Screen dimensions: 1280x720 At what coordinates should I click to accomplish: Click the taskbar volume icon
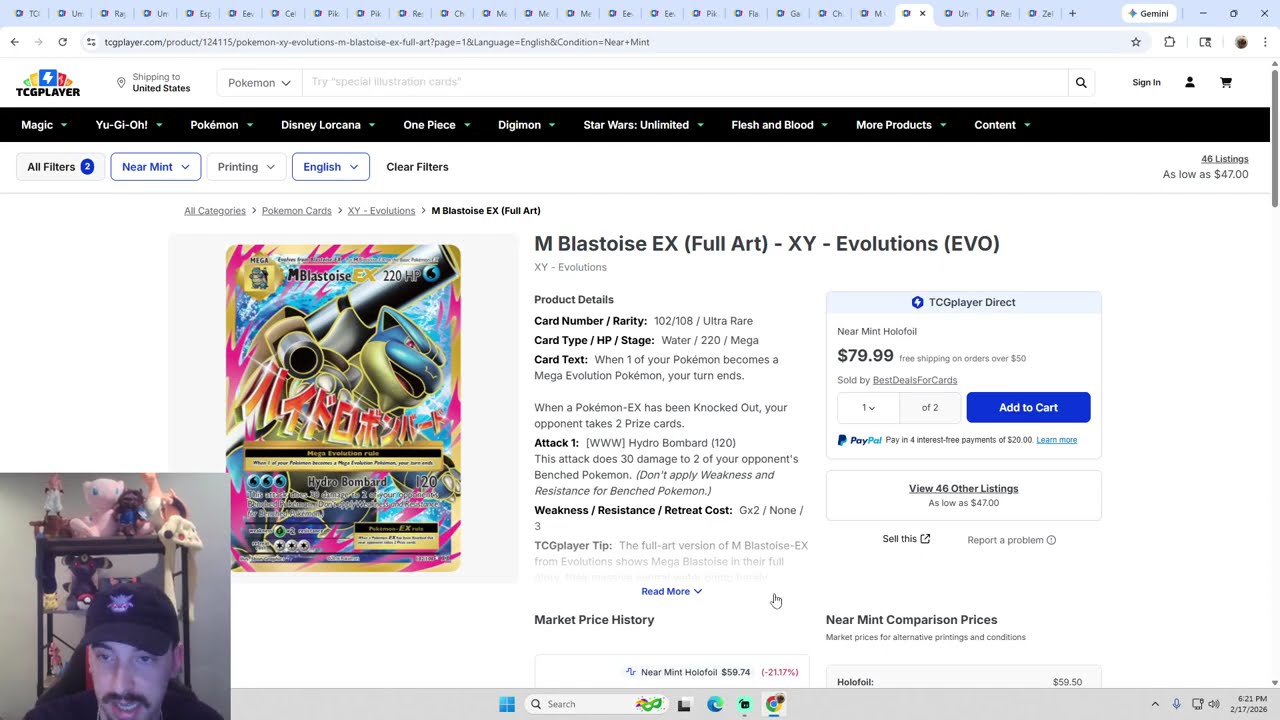(x=1214, y=704)
